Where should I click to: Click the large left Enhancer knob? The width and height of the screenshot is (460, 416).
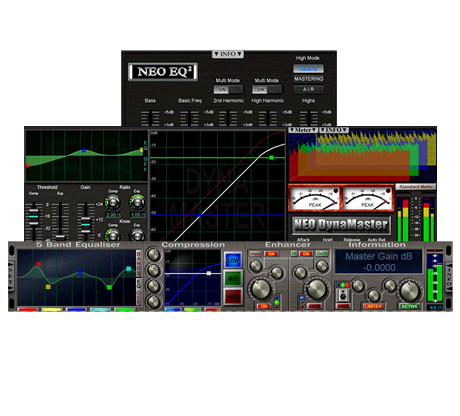coord(261,289)
